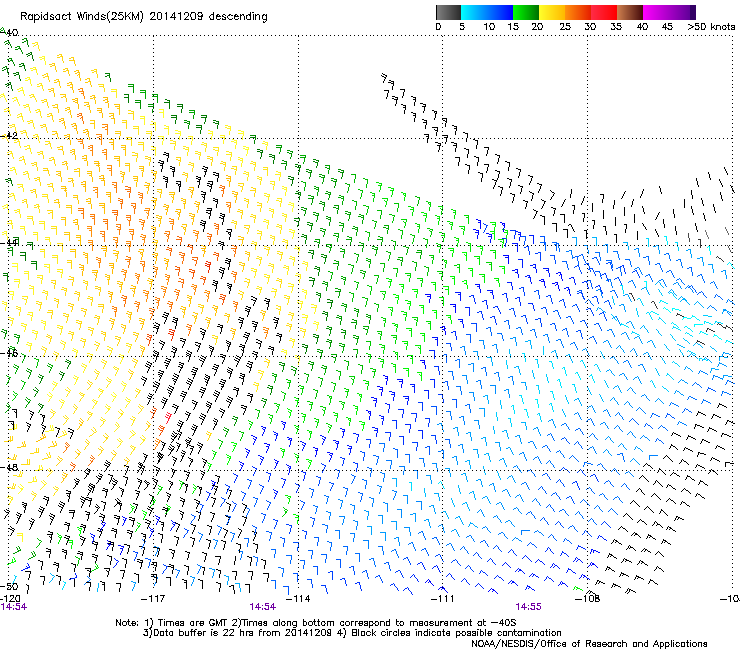Click the green 15-20 knots color segment
This screenshot has width=740, height=650.
pyautogui.click(x=526, y=12)
